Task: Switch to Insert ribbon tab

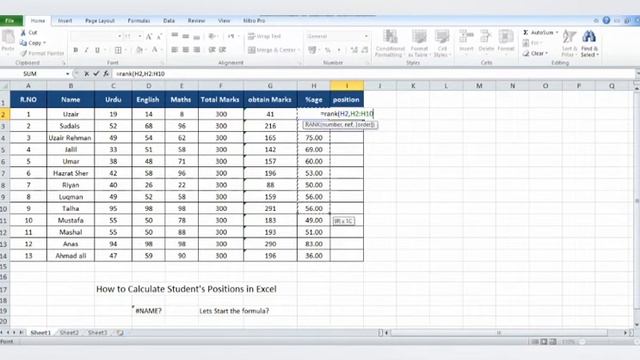Action: (x=64, y=20)
